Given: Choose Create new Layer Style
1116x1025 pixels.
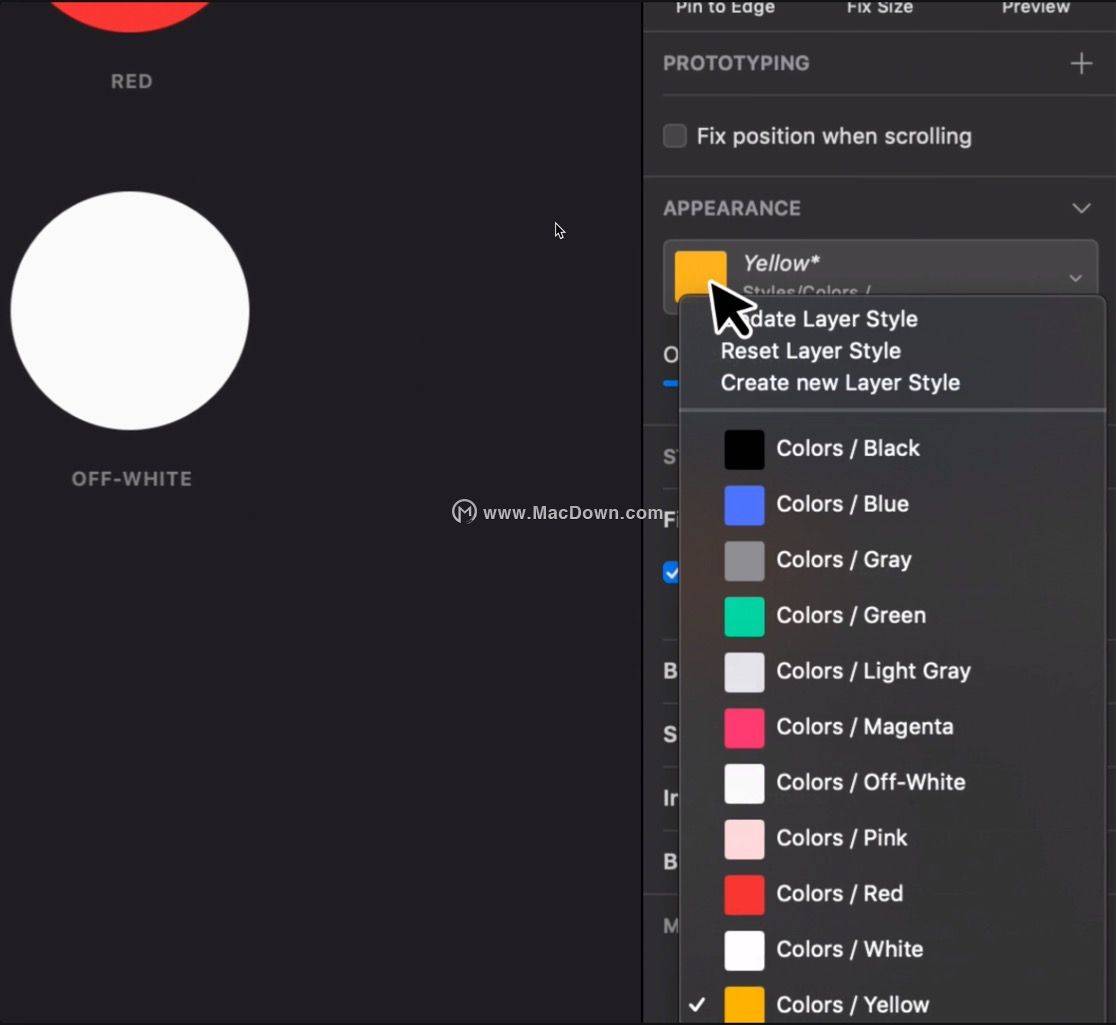Looking at the screenshot, I should (x=840, y=383).
